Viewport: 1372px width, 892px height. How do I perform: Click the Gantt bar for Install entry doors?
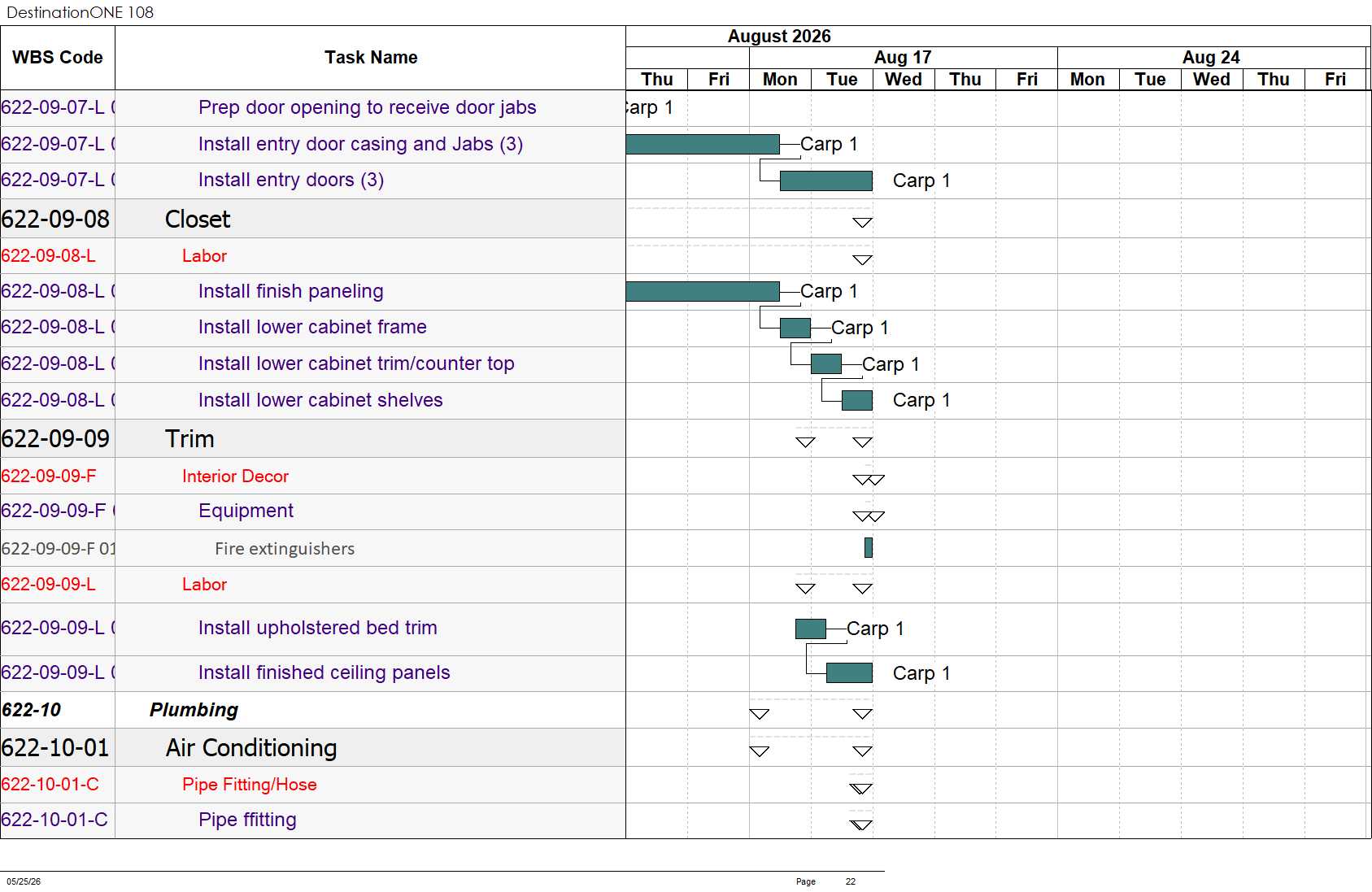tap(826, 181)
